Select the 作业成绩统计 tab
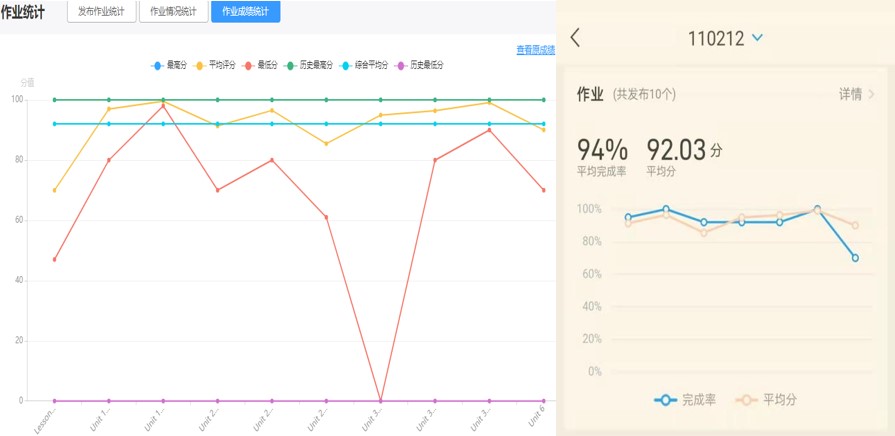 (x=245, y=11)
